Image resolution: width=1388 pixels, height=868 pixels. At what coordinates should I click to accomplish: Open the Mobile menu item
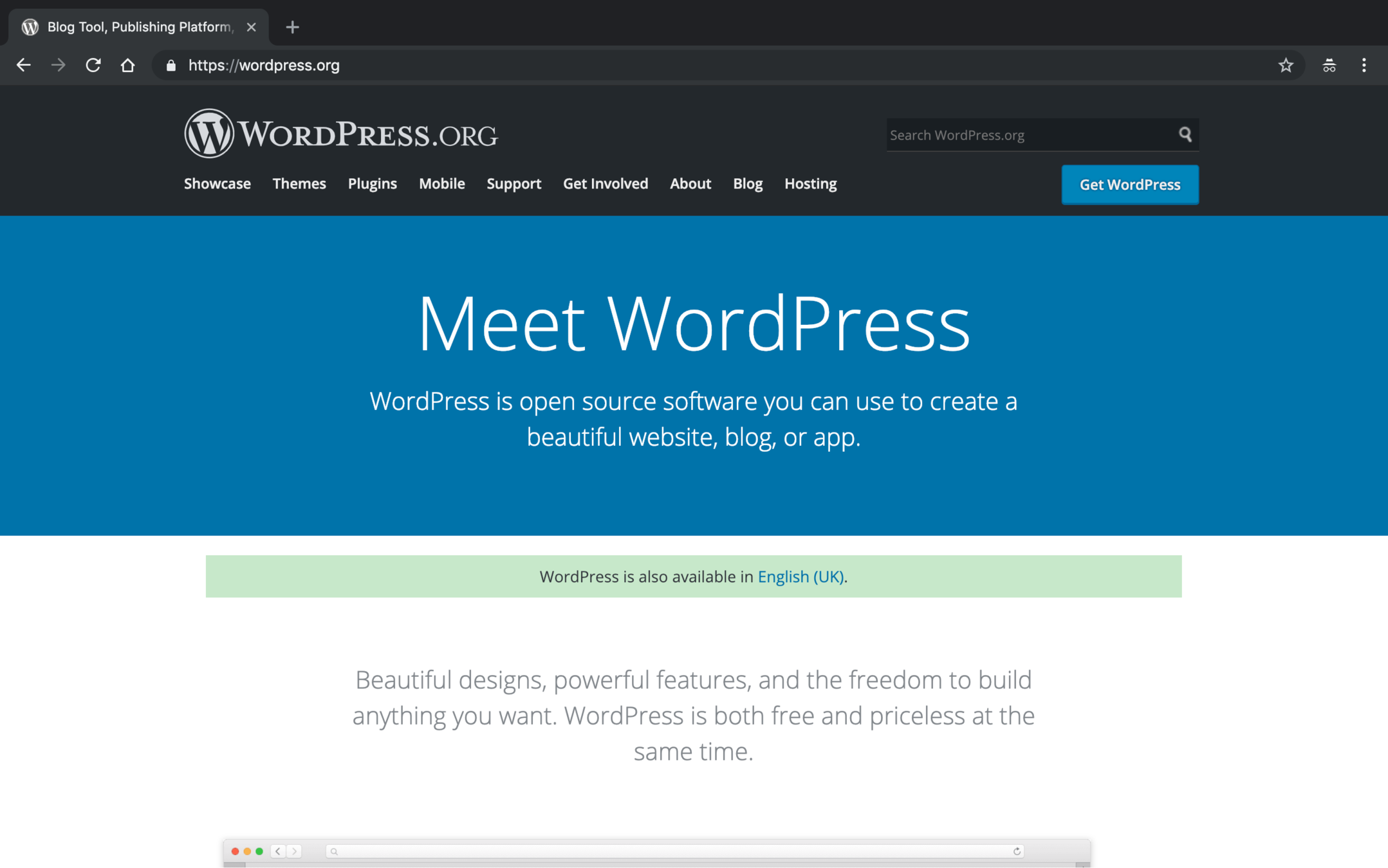(442, 183)
